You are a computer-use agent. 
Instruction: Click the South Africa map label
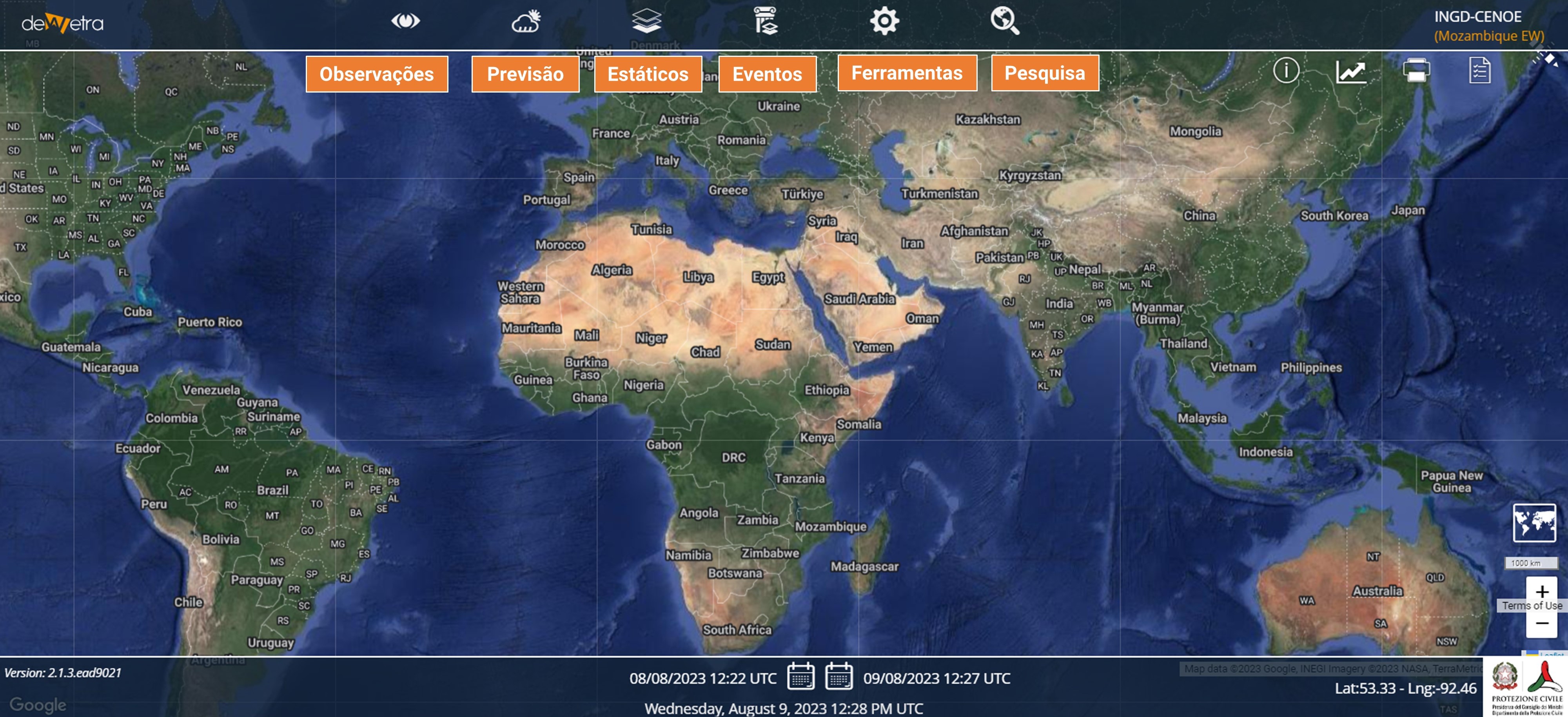737,630
